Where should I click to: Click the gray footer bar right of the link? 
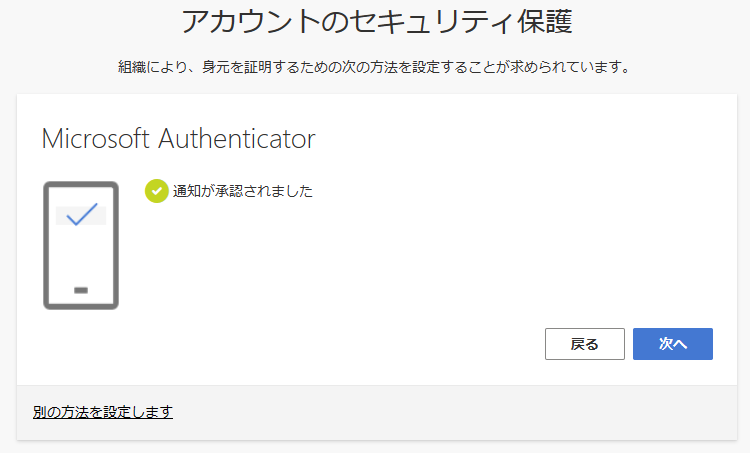[454, 412]
